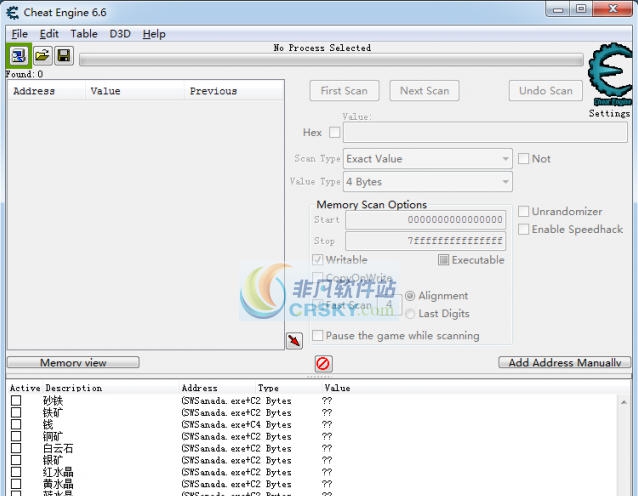Activate the 砂铁 cheat entry checkbox
Viewport: 638px width, 496px height.
tap(16, 401)
